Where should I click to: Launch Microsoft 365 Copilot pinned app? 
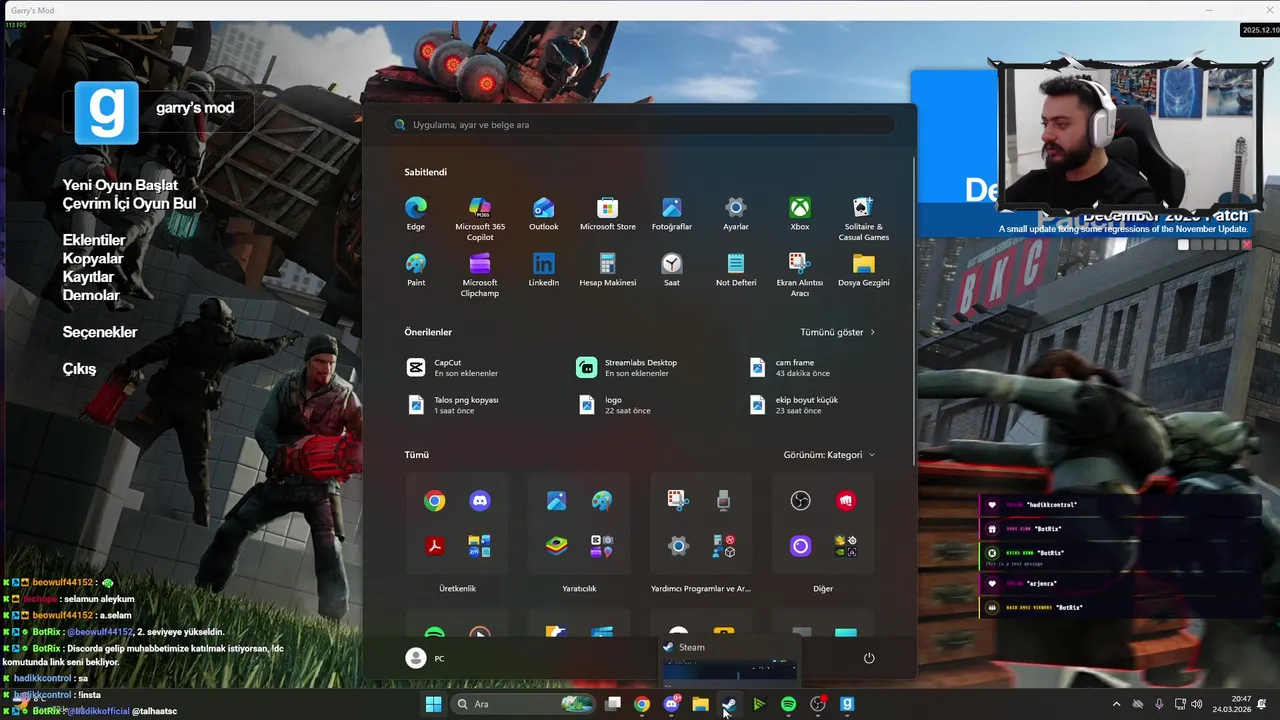click(x=480, y=219)
